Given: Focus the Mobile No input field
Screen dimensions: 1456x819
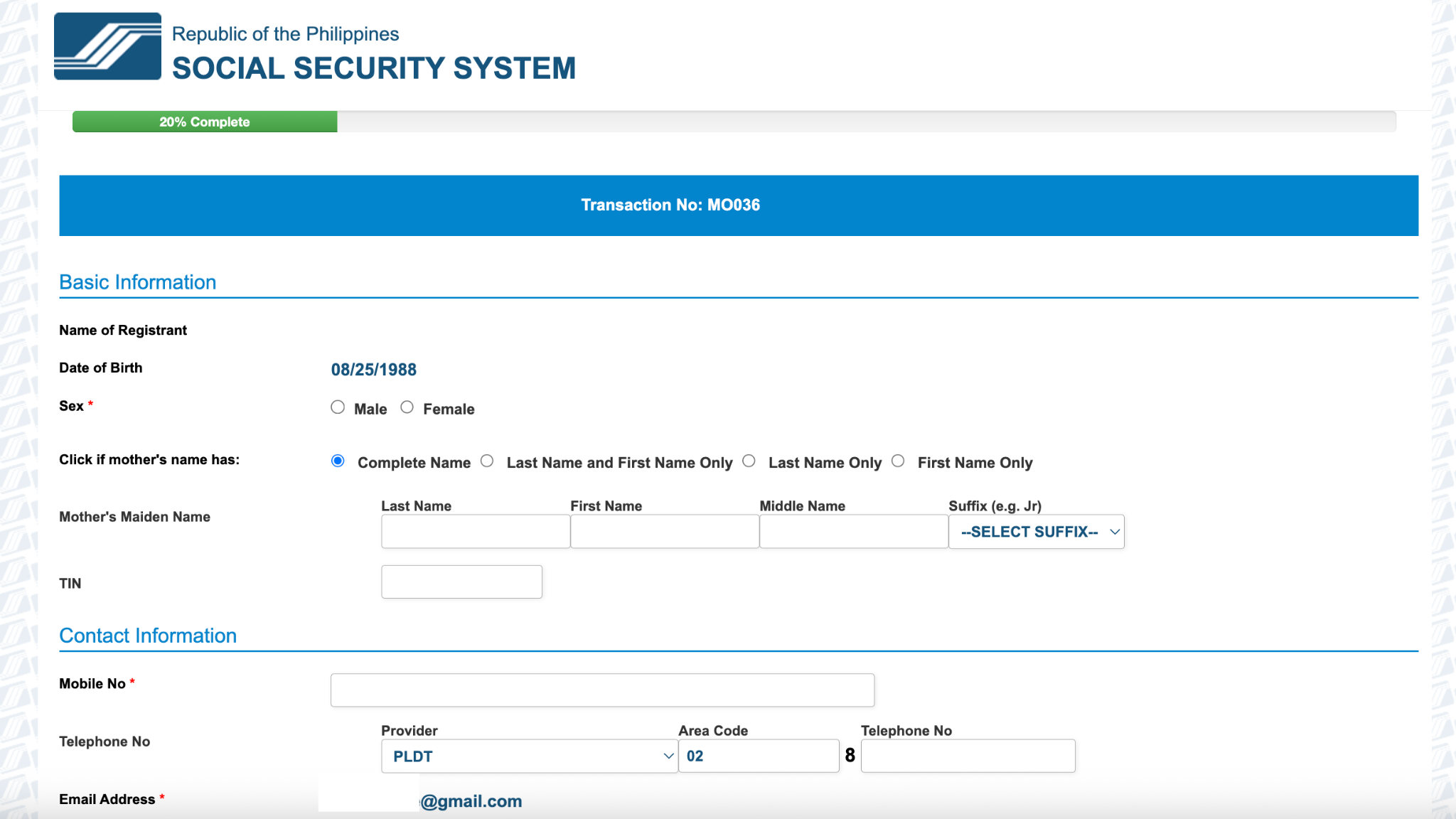Looking at the screenshot, I should (x=602, y=690).
